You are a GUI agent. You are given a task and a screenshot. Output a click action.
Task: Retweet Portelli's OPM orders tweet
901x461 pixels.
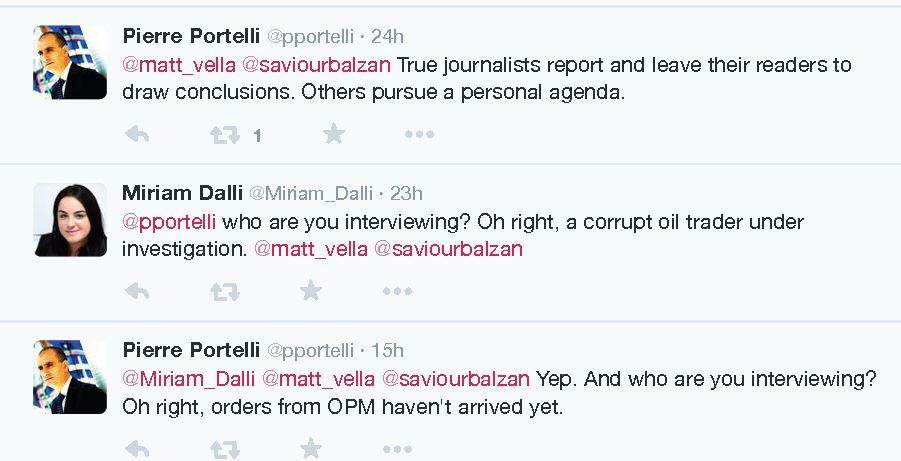coord(224,448)
